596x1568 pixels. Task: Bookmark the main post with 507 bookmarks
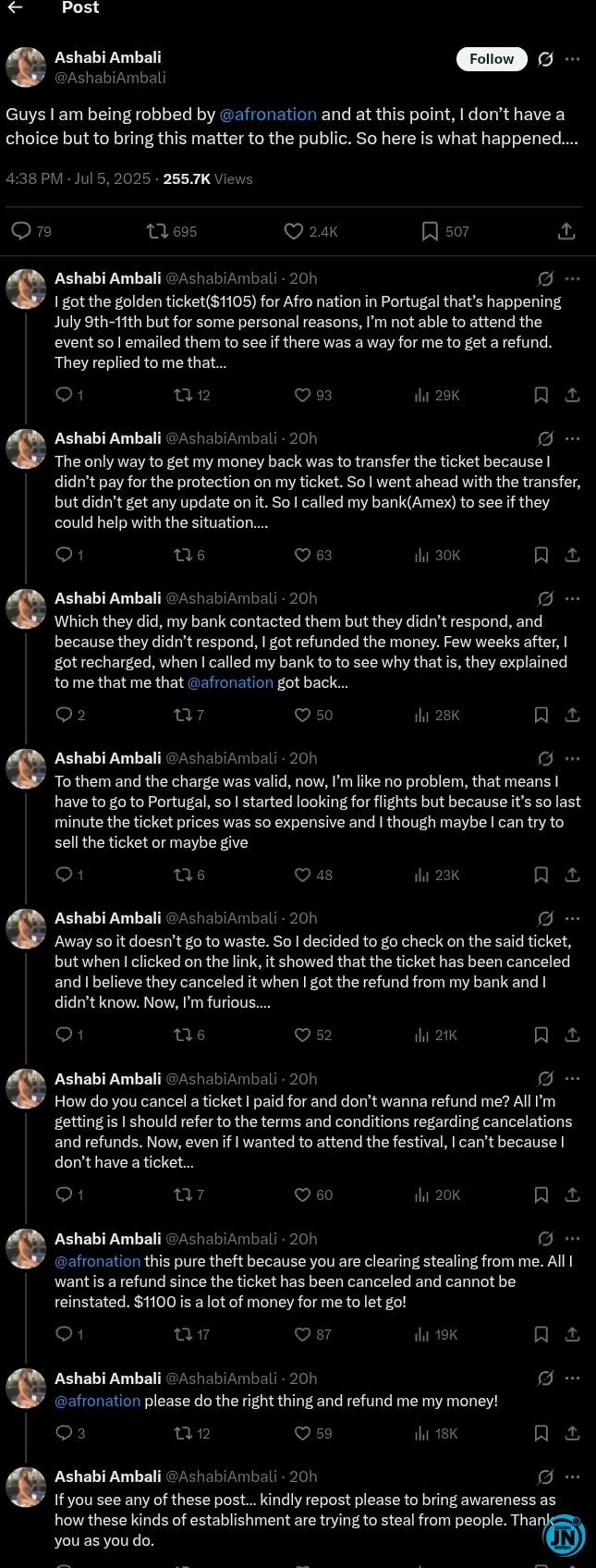[x=444, y=231]
